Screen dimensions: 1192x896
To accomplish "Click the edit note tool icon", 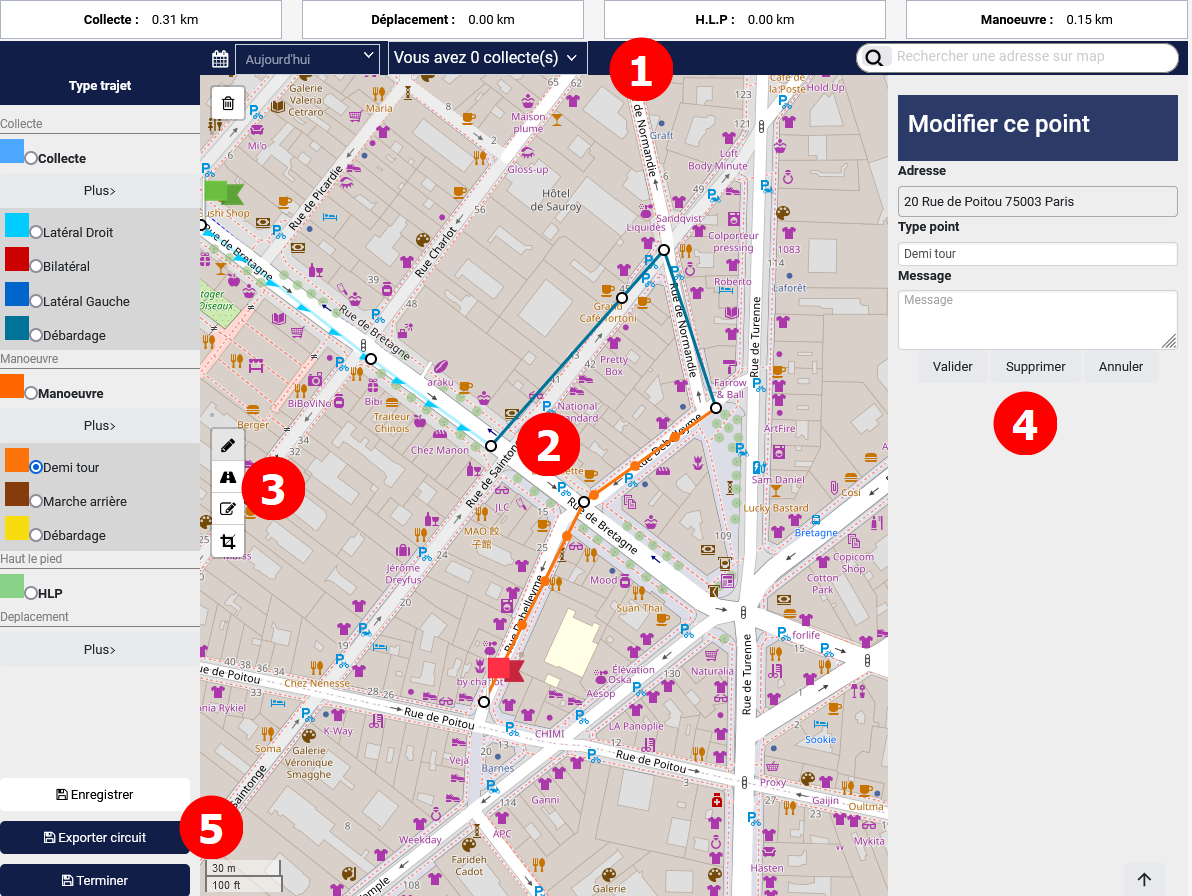I will (x=228, y=509).
